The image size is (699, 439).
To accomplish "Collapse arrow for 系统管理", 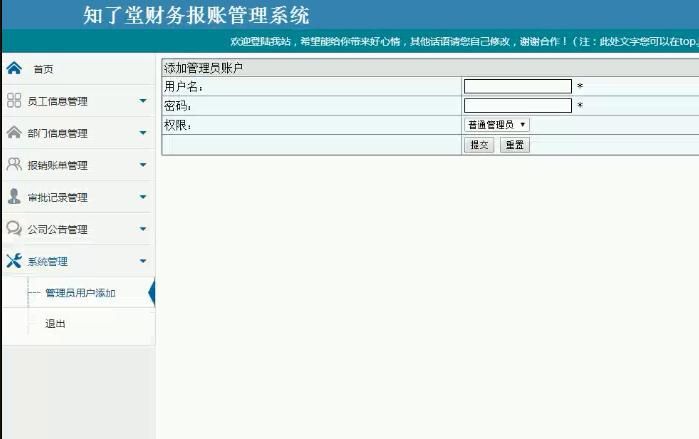I will click(x=143, y=261).
